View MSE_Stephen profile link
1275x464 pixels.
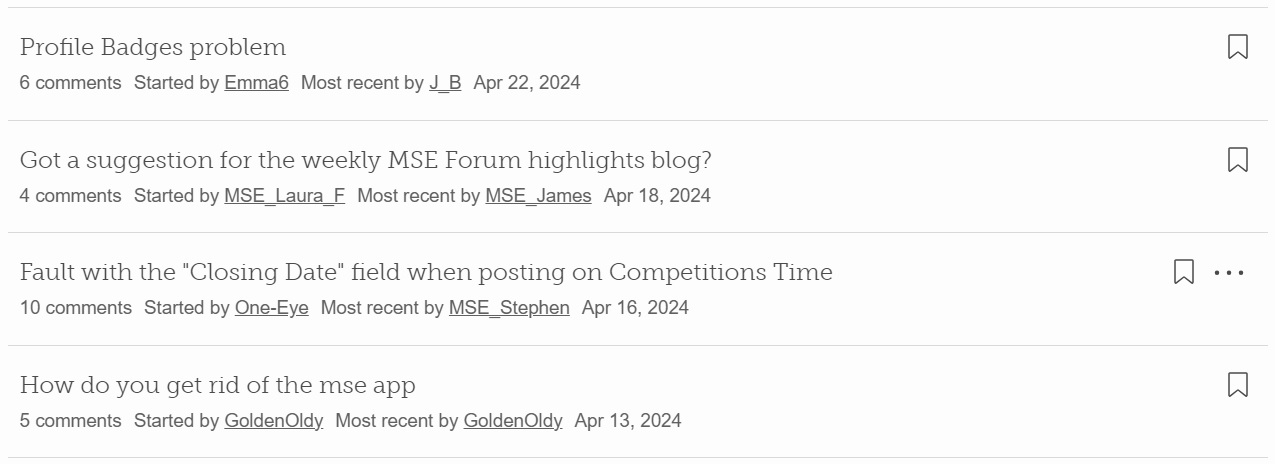[x=509, y=308]
